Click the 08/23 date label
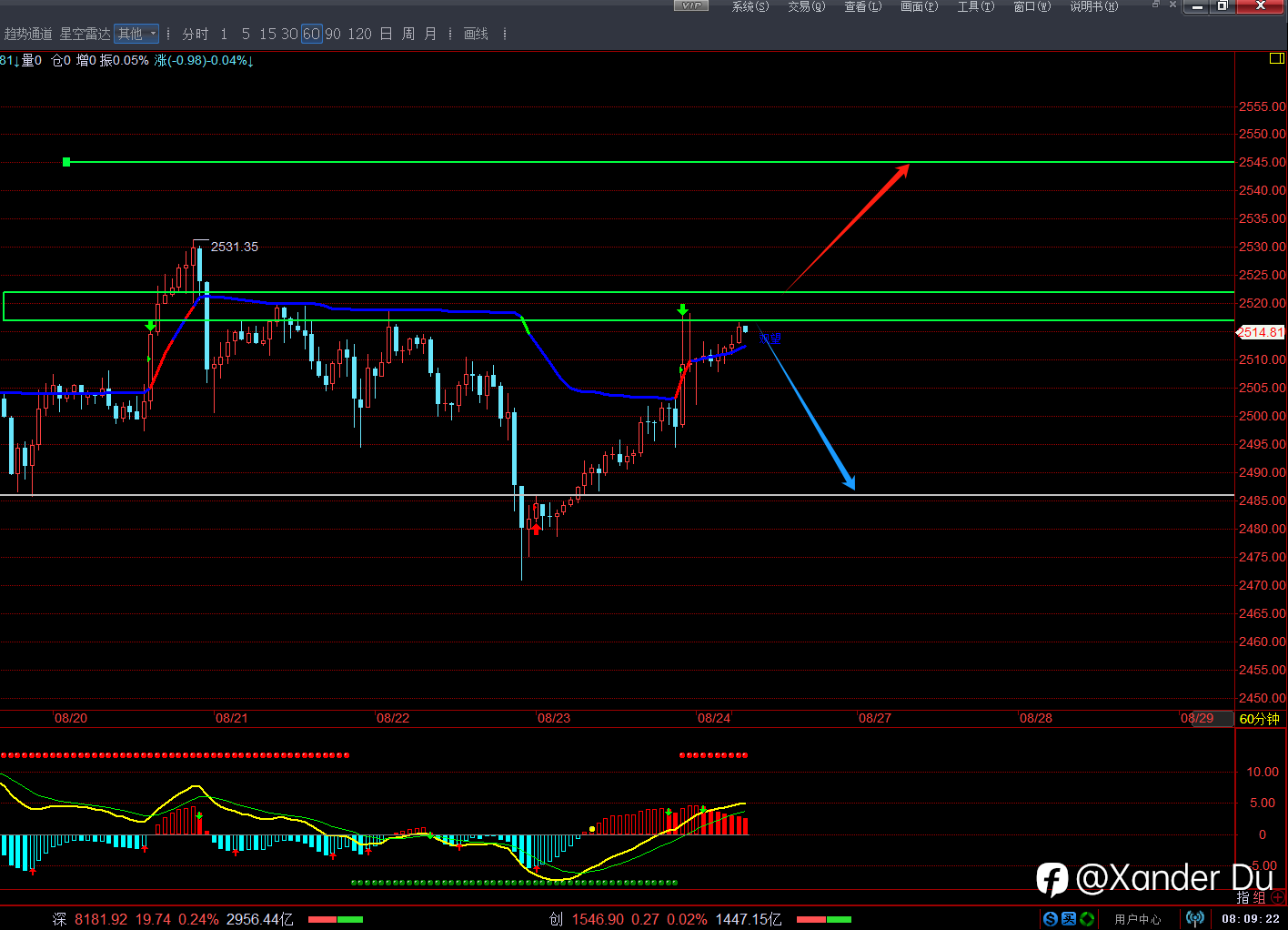The height and width of the screenshot is (930, 1288). click(554, 718)
